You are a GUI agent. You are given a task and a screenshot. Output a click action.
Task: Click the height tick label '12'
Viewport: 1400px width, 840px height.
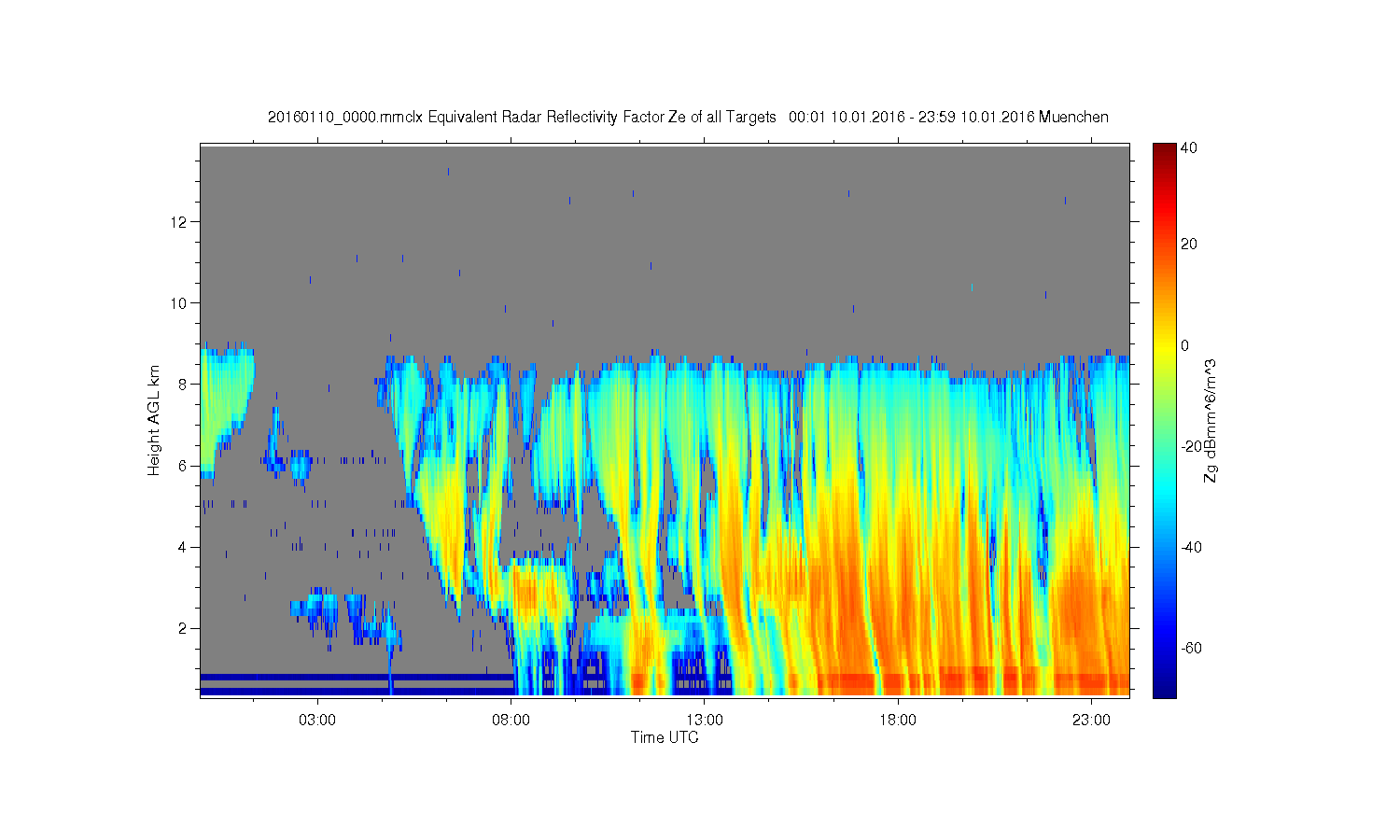[x=180, y=222]
